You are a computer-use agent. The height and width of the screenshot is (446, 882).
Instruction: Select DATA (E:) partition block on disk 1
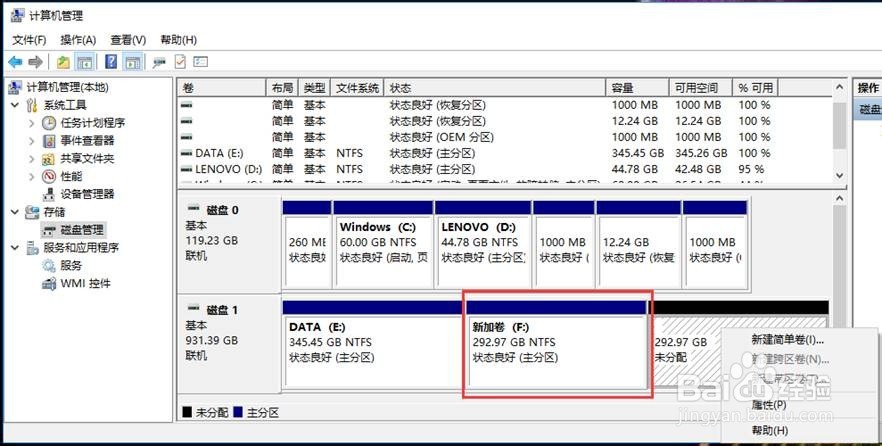372,343
